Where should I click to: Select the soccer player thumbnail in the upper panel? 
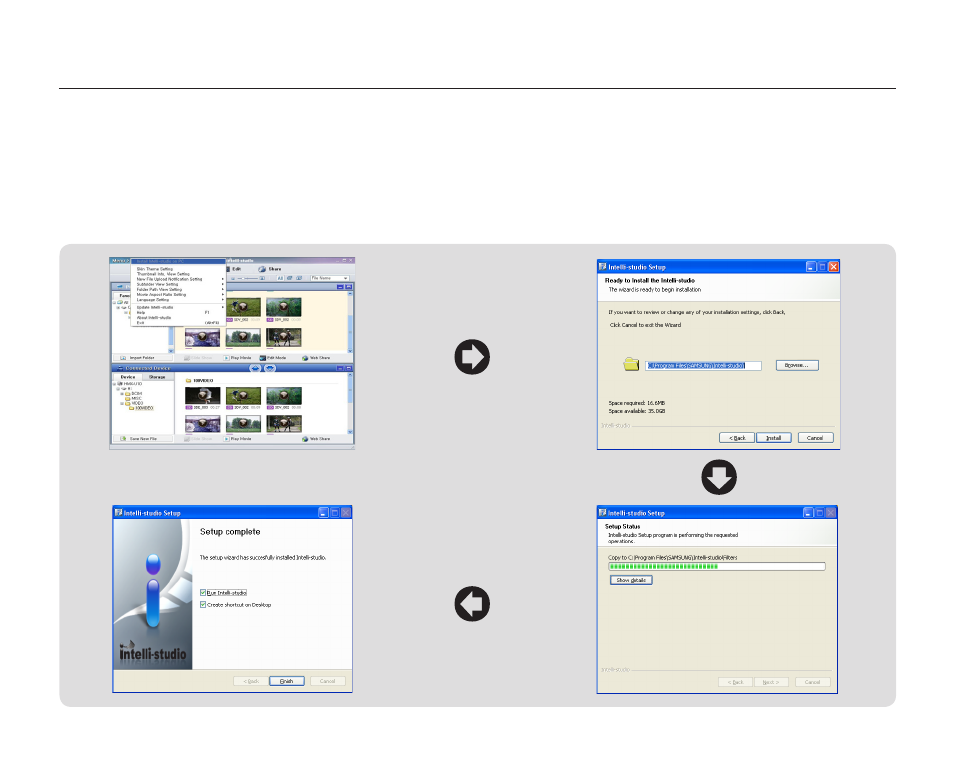pyautogui.click(x=243, y=307)
